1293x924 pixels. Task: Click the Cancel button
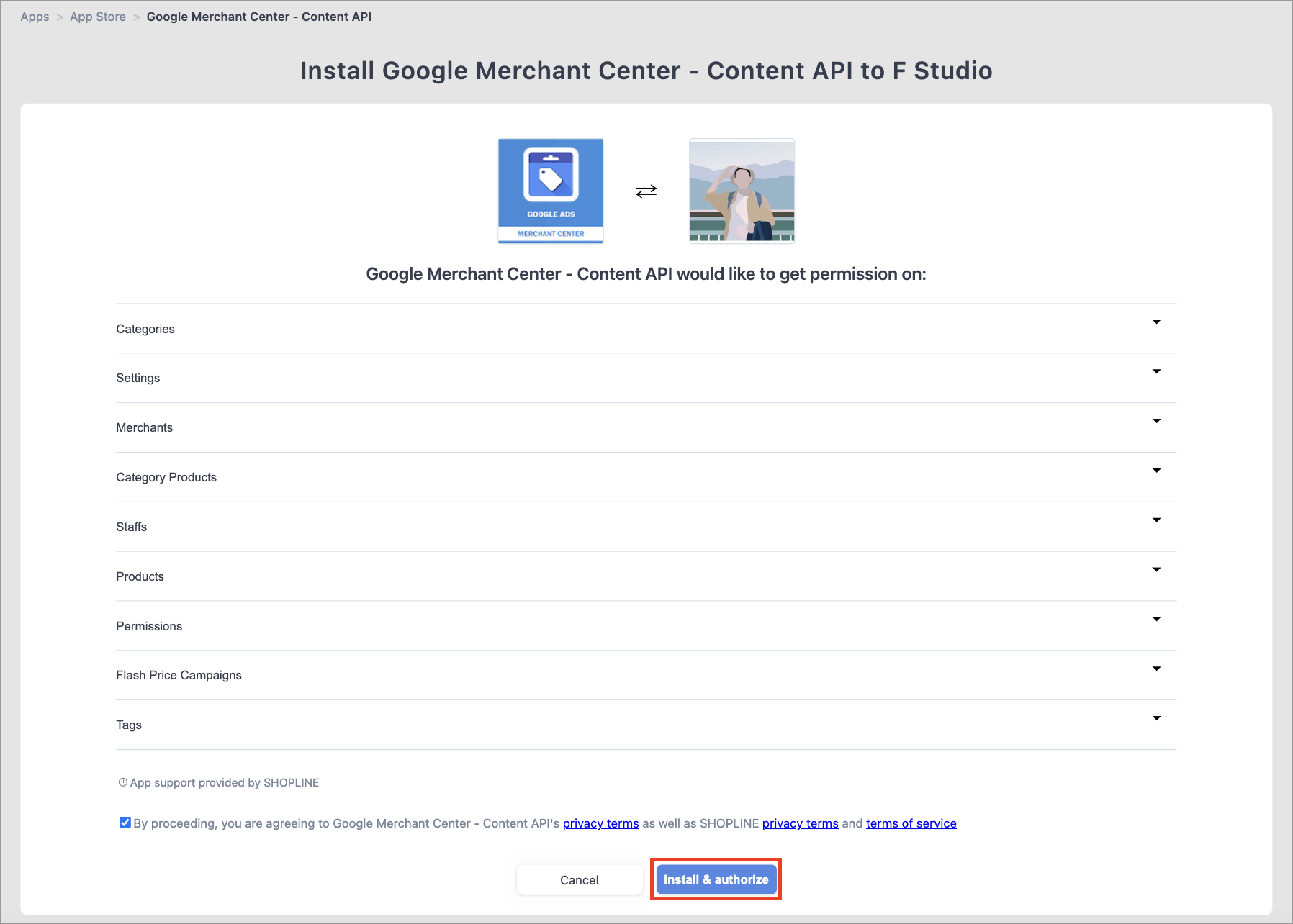click(580, 880)
